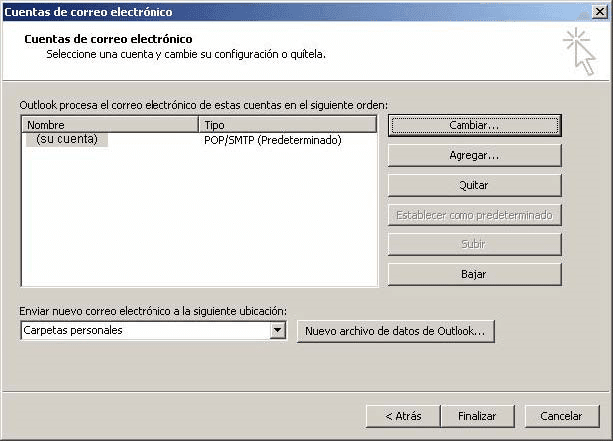The image size is (613, 441).
Task: Select the (su cuenta) account row
Action: click(67, 140)
